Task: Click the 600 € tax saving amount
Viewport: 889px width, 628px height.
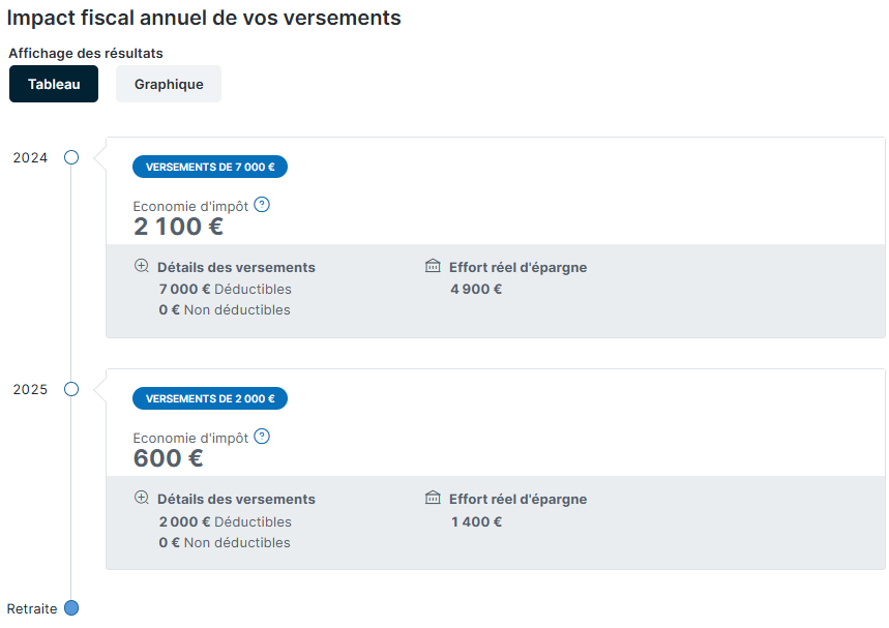Action: [x=168, y=458]
